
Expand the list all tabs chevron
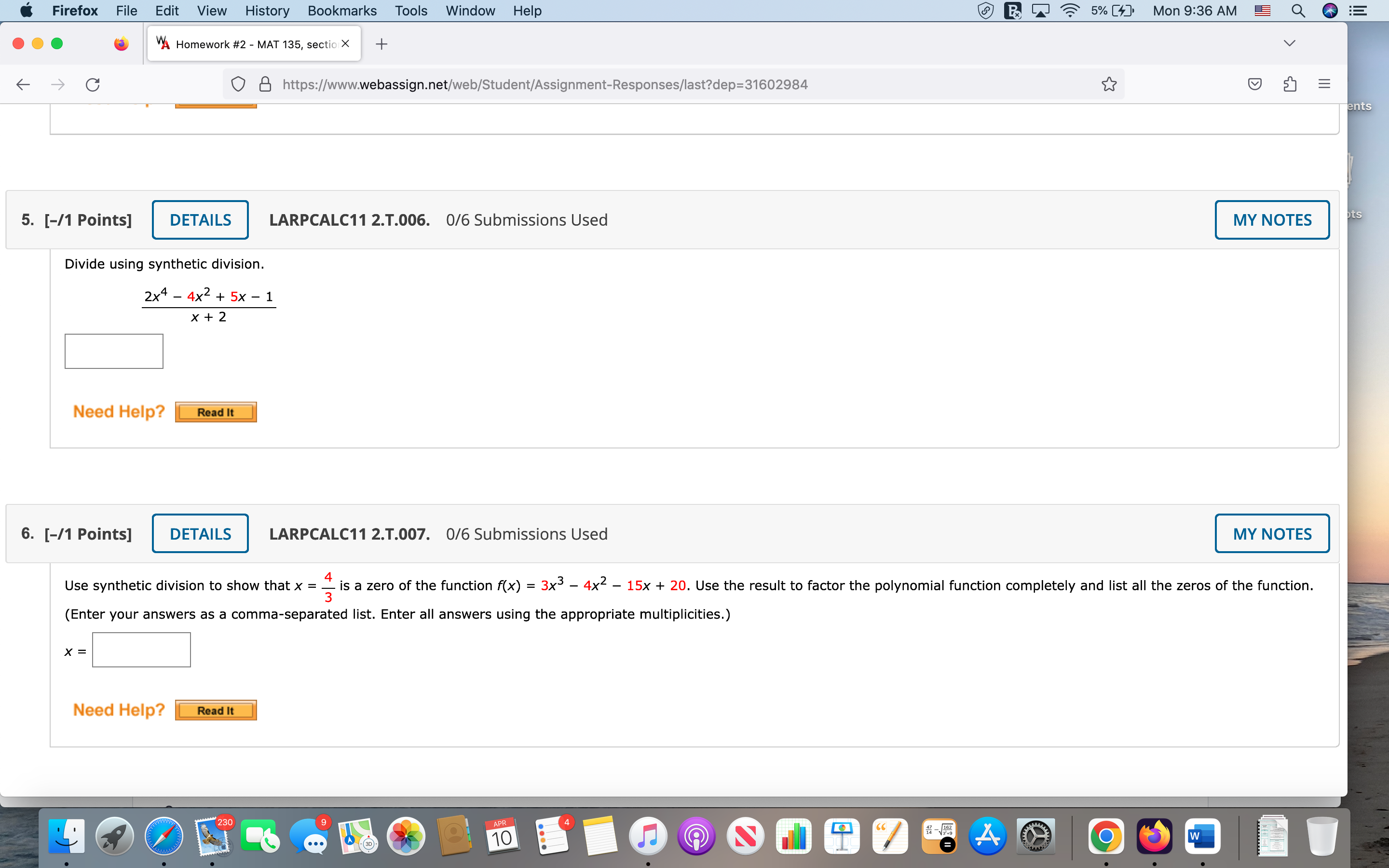[1289, 42]
